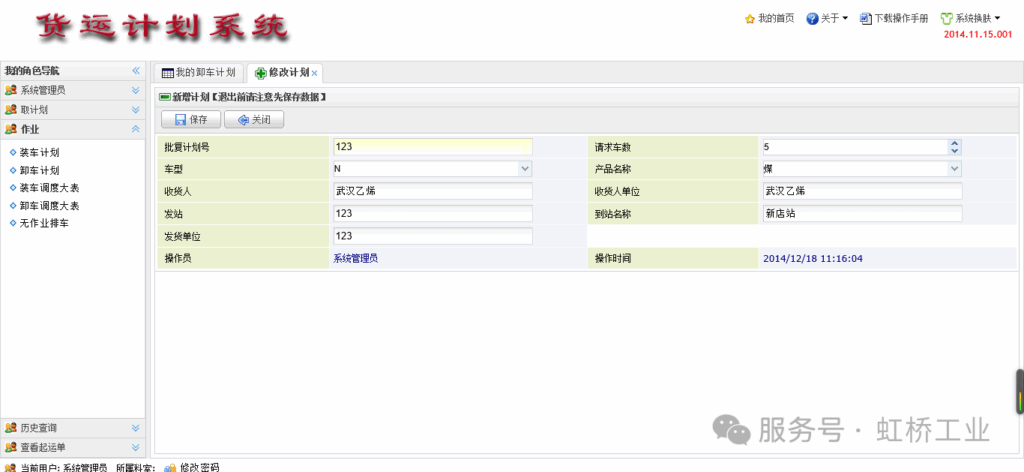Click 修改密码 link in status bar
Image resolution: width=1024 pixels, height=472 pixels.
[198, 467]
